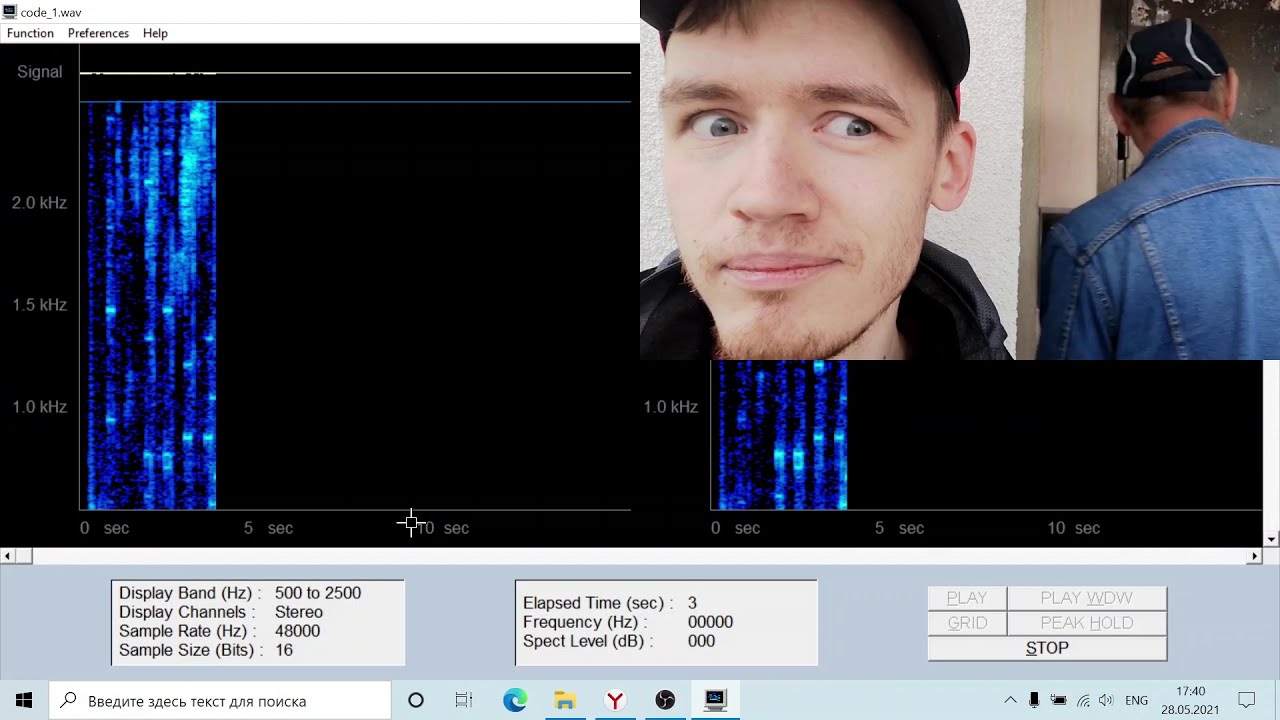Viewport: 1280px width, 720px height.
Task: Open the Windows Start menu
Action: point(24,701)
